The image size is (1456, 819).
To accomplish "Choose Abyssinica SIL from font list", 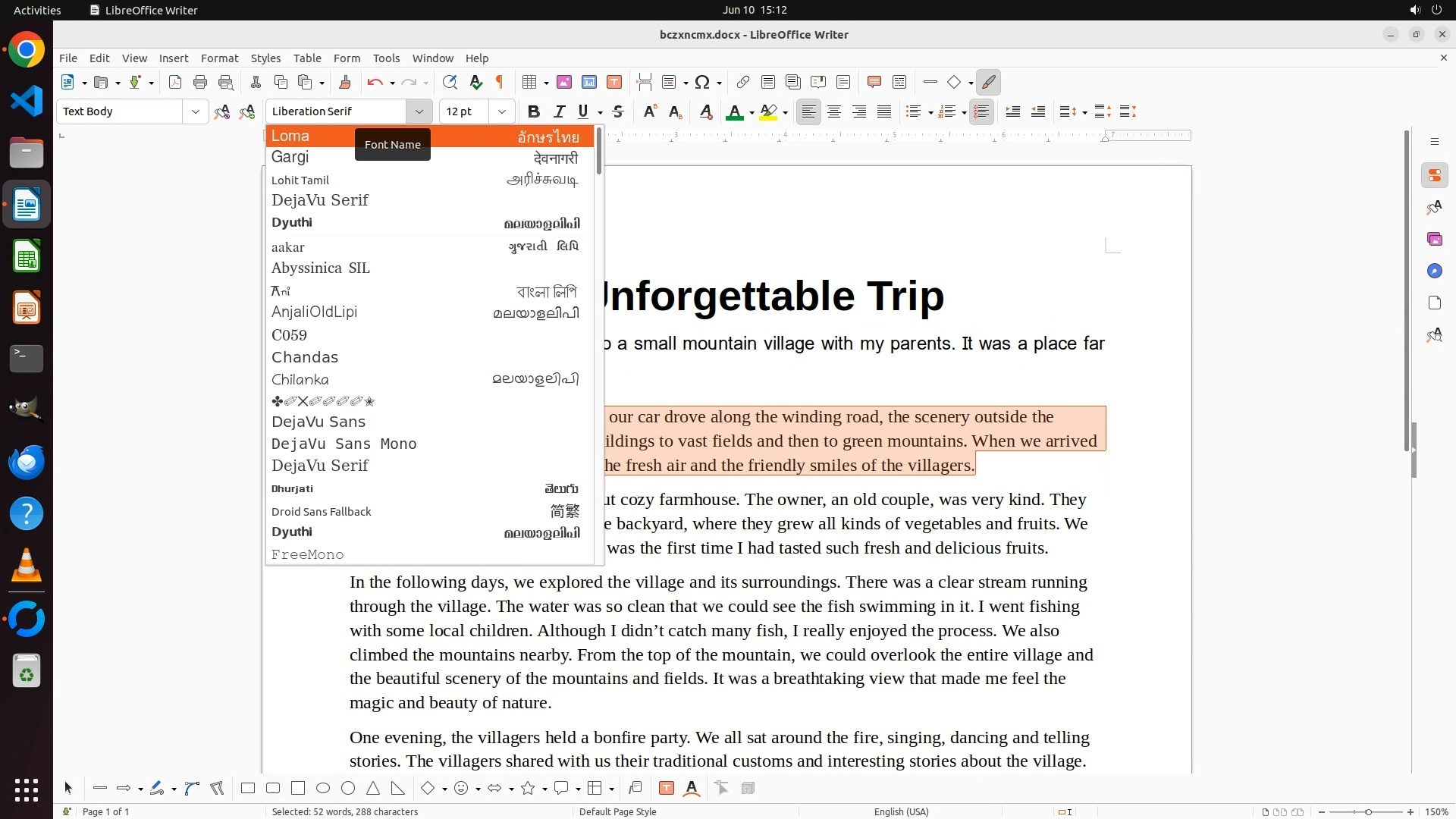I will pyautogui.click(x=320, y=268).
